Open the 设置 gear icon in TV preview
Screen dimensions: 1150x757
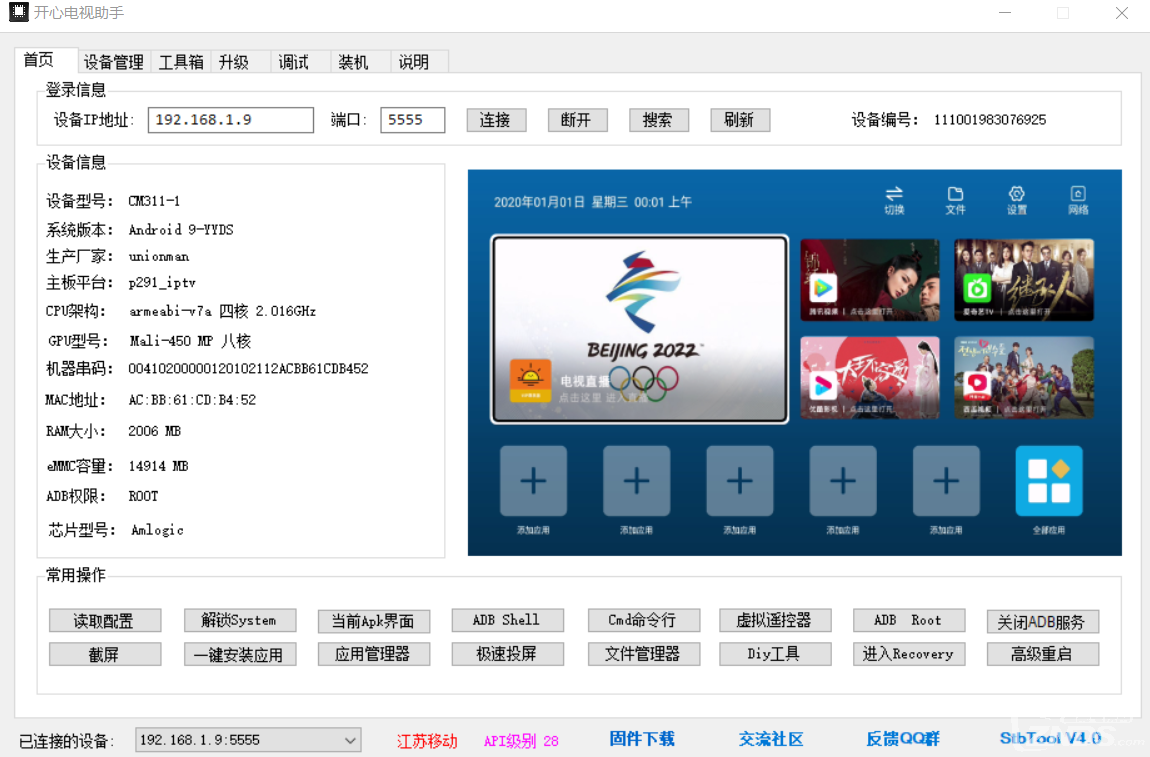[1017, 200]
